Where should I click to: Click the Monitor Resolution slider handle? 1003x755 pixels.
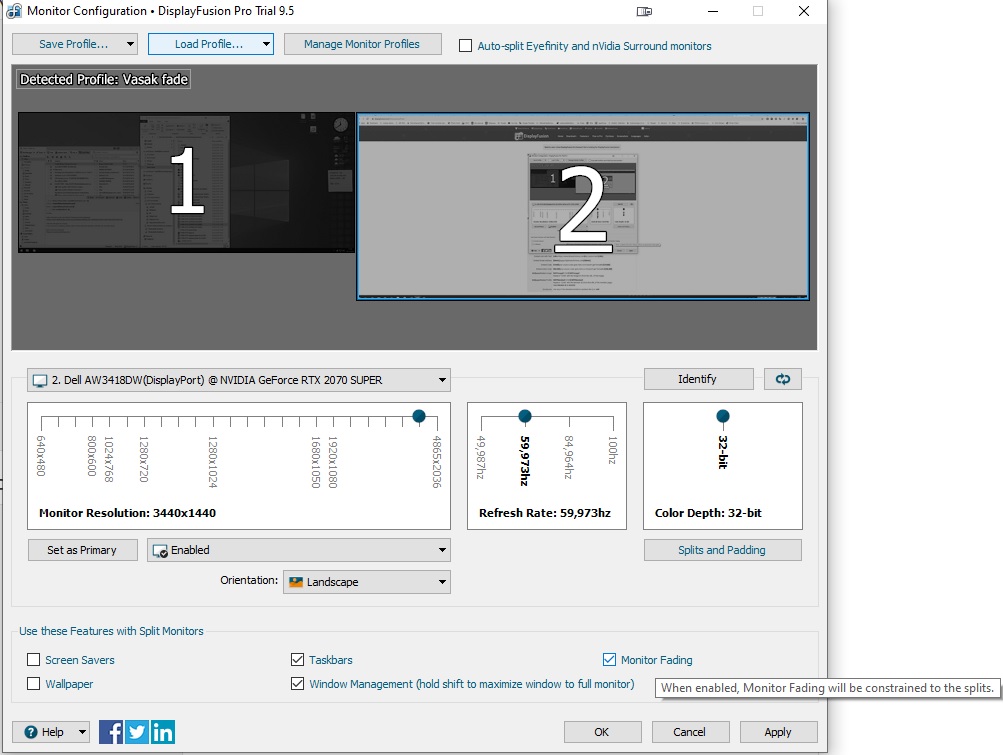point(419,416)
